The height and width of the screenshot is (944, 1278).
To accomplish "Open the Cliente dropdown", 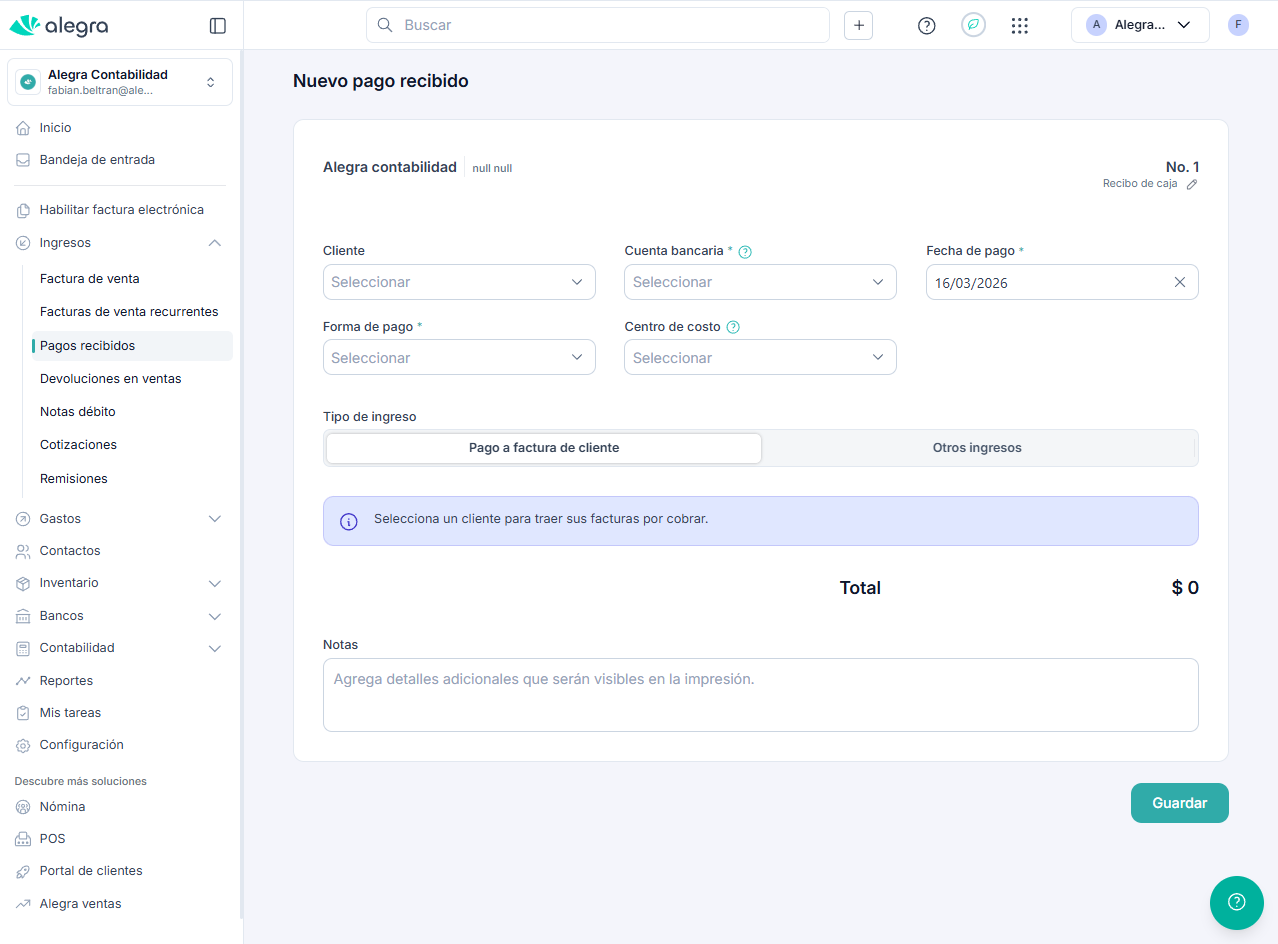I will pyautogui.click(x=459, y=282).
